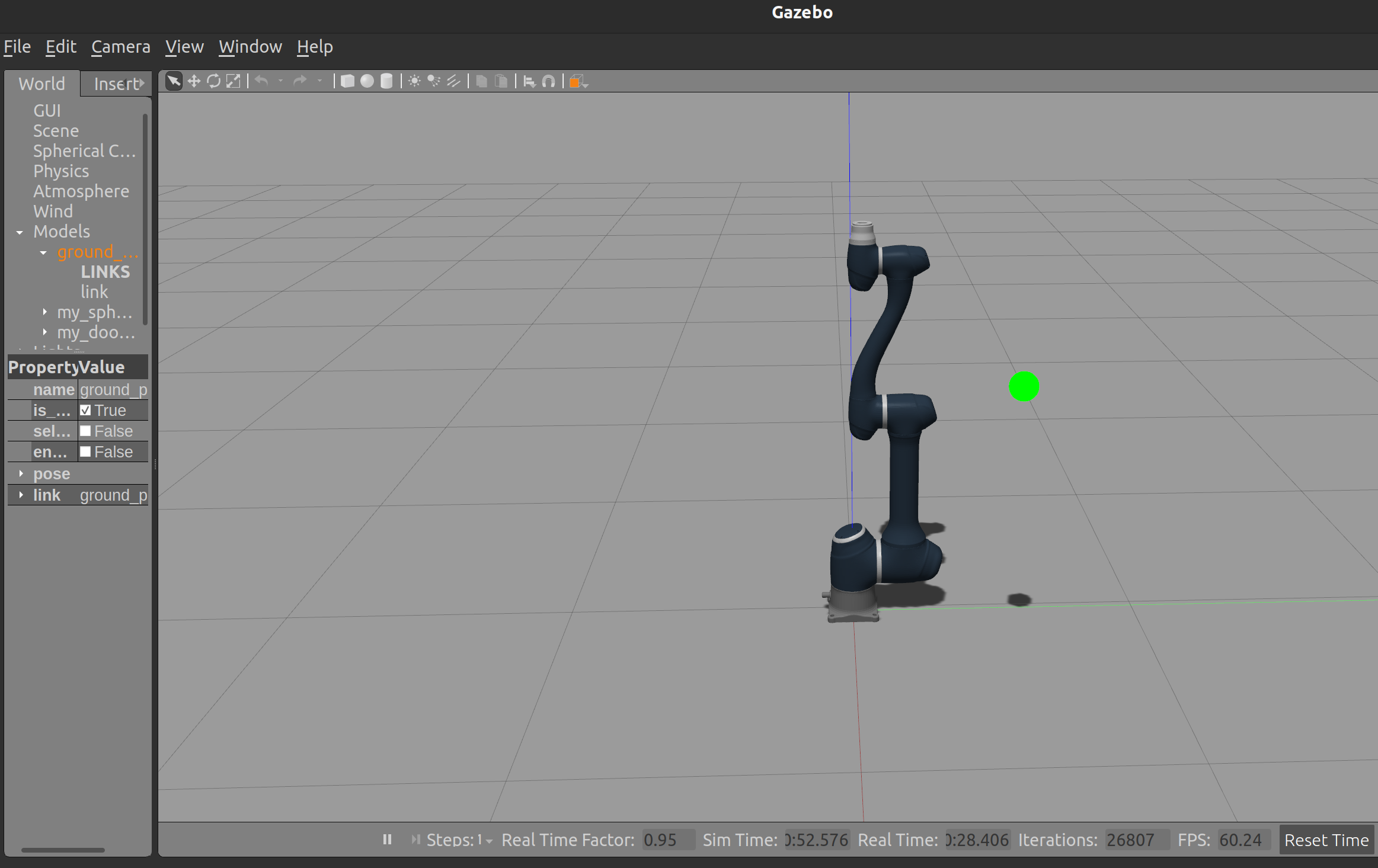Viewport: 1378px width, 868px height.
Task: Insert a cylinder shape
Action: coord(386,81)
